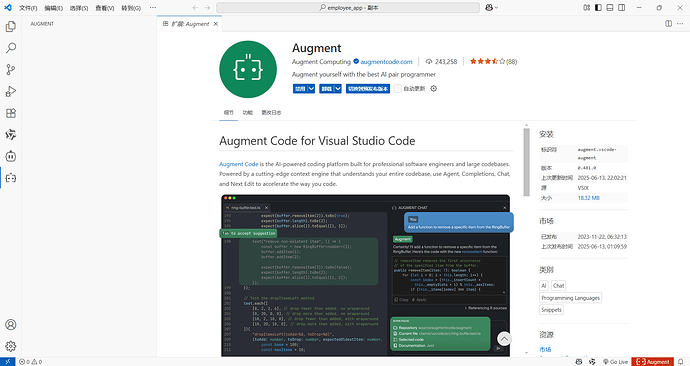Screen dimensions: 690x366
Task: Open the Go menu (转到)
Action: (x=131, y=7)
